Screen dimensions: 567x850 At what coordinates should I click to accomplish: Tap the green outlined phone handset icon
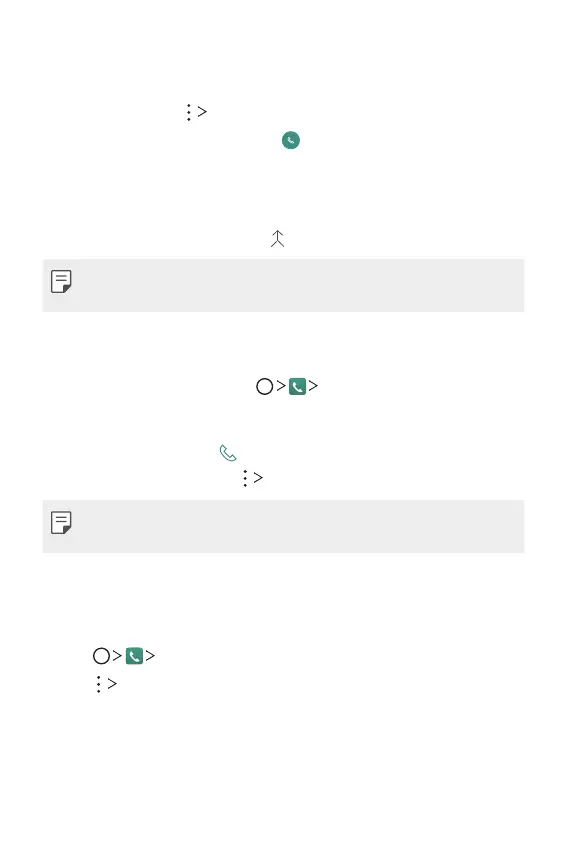pos(228,453)
